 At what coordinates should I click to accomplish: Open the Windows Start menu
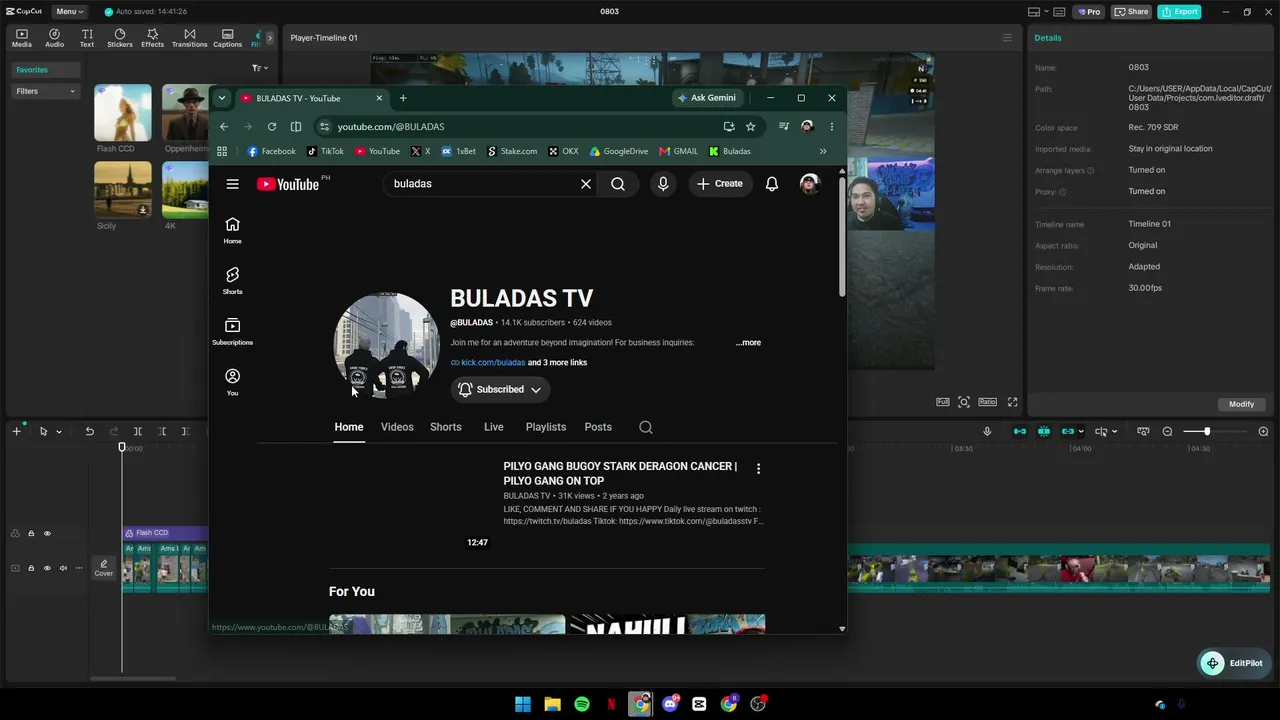(523, 704)
